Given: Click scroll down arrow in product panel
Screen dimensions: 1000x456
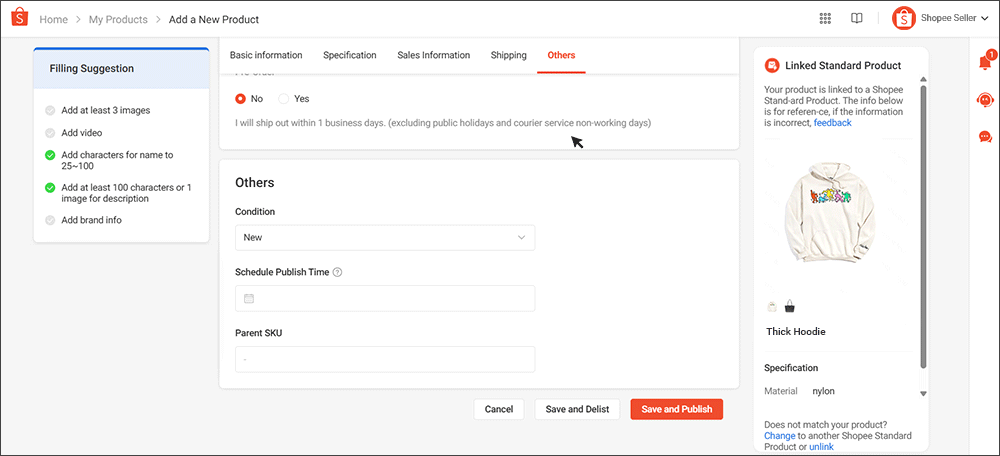Looking at the screenshot, I should pos(923,394).
